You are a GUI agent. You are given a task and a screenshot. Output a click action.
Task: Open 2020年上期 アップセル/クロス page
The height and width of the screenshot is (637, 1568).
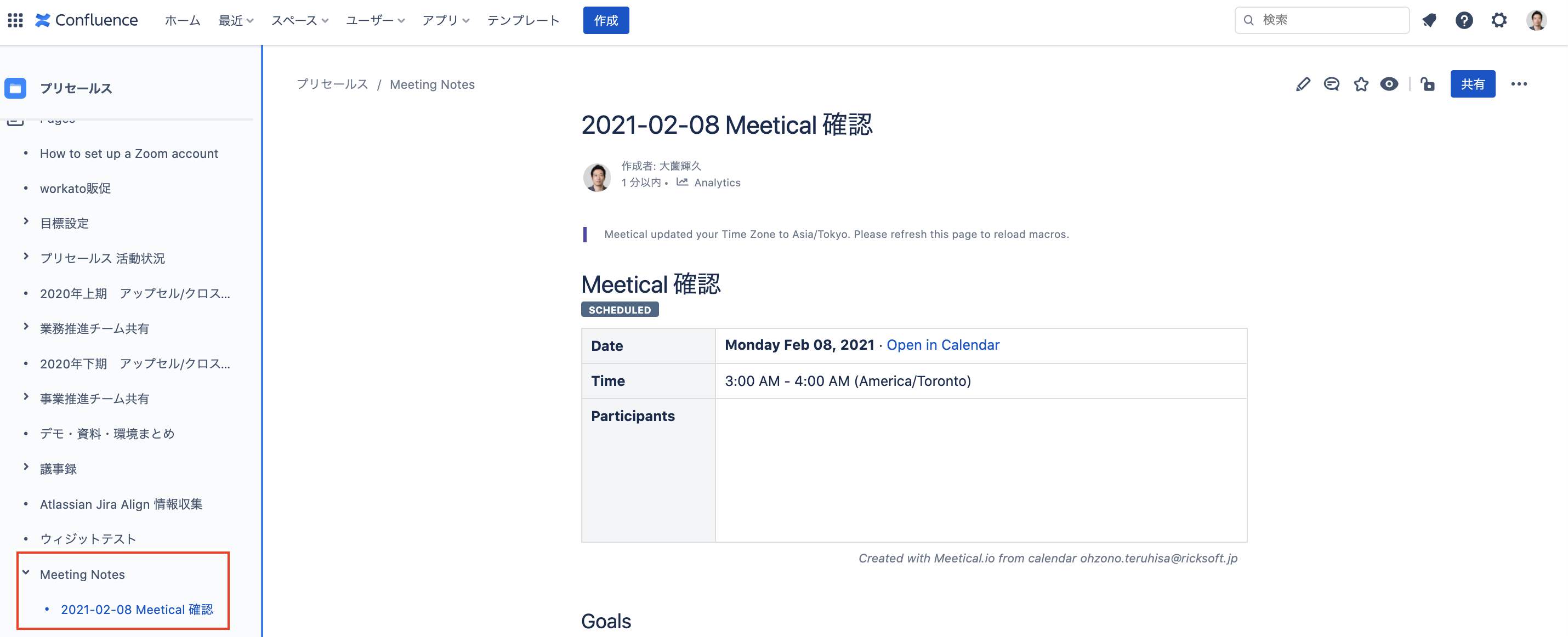[135, 294]
